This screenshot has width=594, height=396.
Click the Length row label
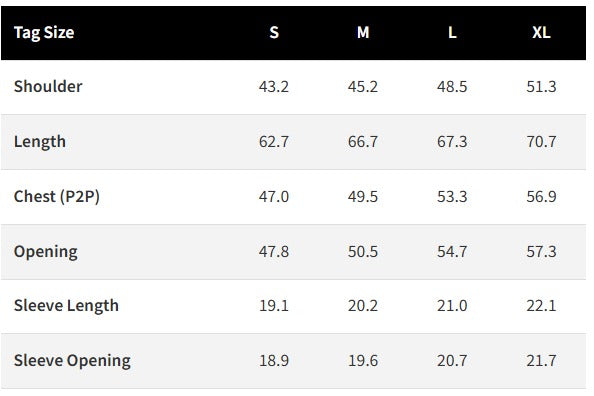pos(40,142)
